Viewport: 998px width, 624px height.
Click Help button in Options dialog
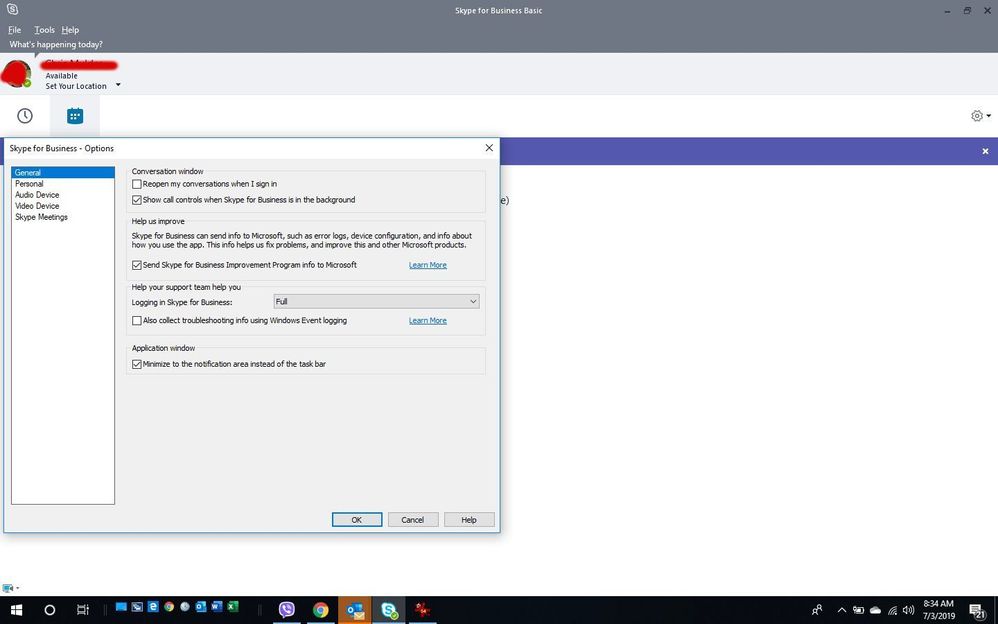click(469, 520)
